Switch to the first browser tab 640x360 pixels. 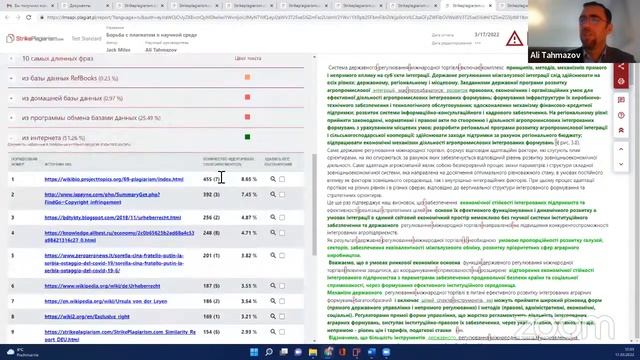point(30,6)
